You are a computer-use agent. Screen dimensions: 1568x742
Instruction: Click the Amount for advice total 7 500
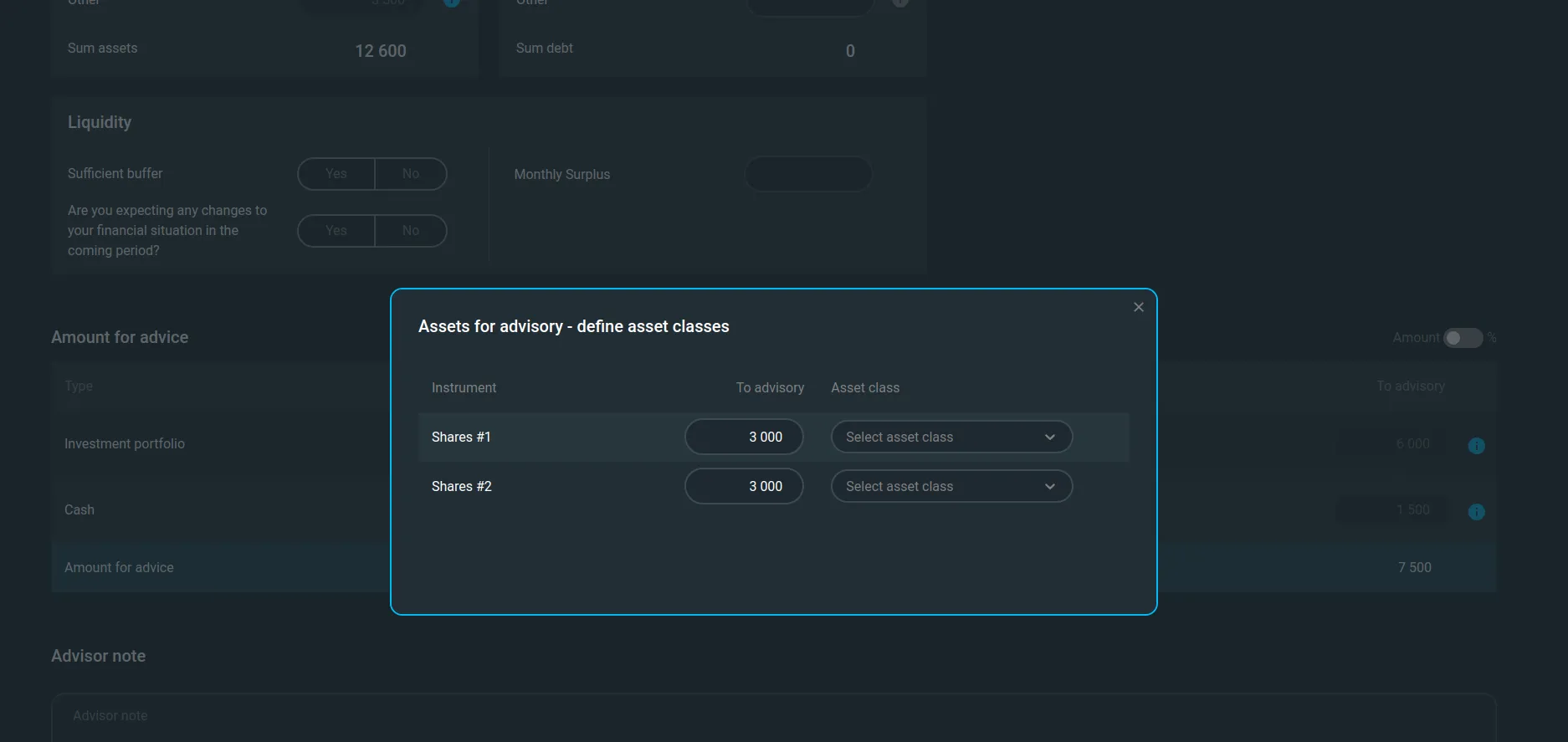(1414, 567)
